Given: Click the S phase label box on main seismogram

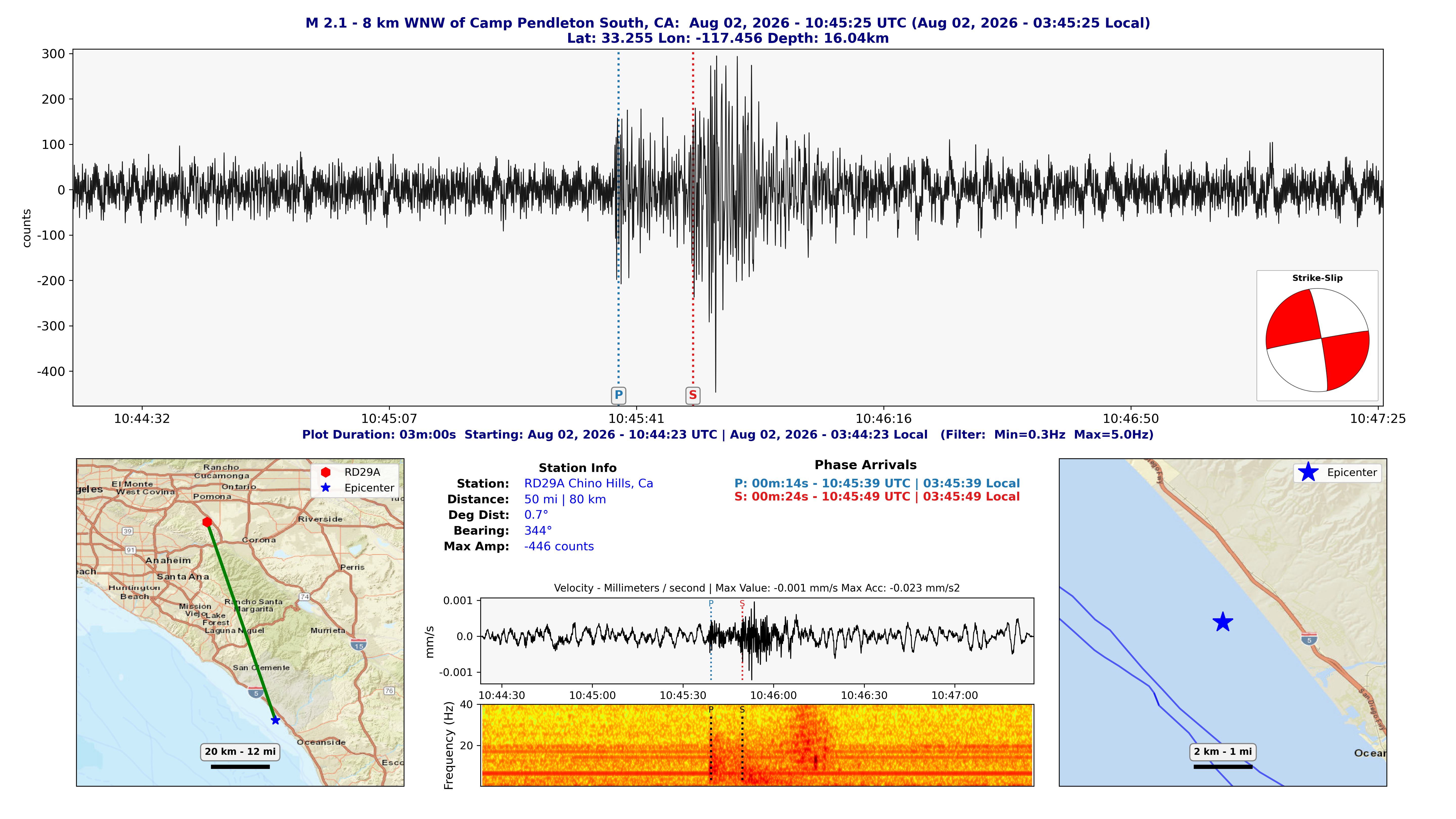Looking at the screenshot, I should (693, 395).
